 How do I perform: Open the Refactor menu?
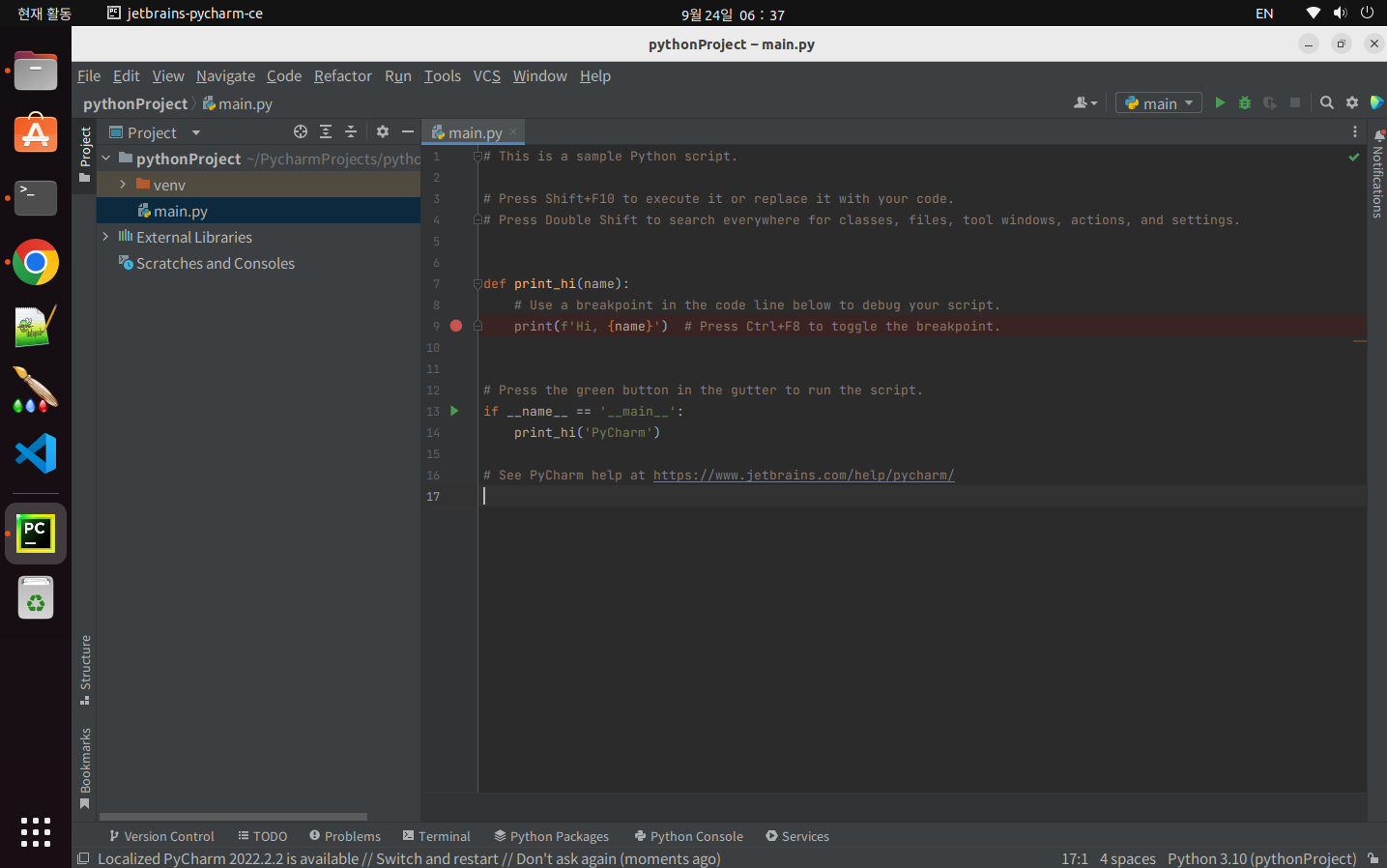pyautogui.click(x=343, y=75)
